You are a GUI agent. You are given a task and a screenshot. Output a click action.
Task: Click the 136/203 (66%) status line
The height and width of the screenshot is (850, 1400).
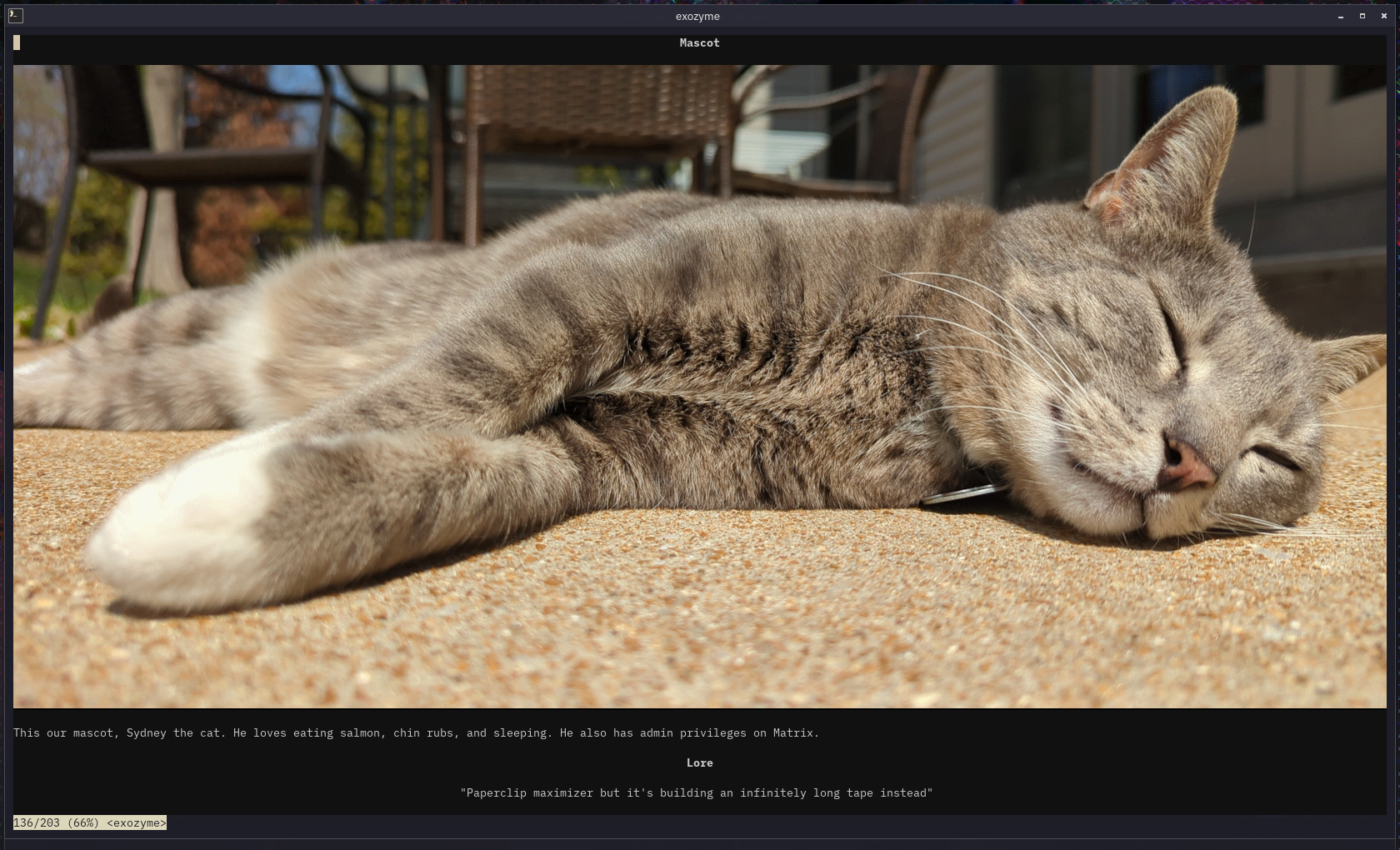(90, 822)
